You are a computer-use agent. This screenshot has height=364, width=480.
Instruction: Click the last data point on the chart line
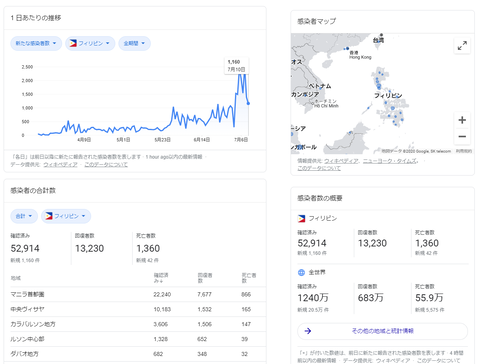[248, 103]
